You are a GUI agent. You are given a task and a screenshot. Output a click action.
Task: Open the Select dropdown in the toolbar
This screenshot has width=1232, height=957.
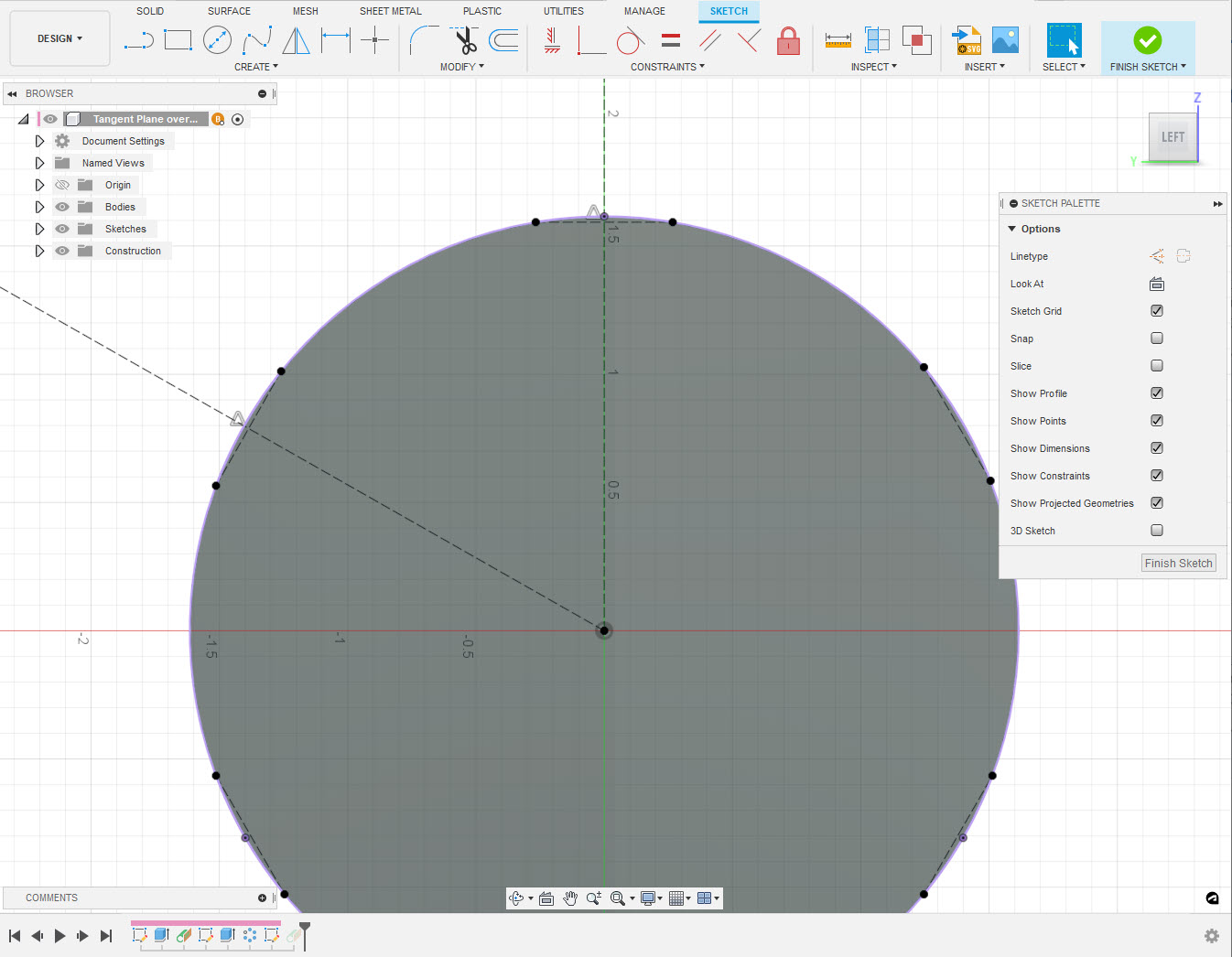tap(1064, 66)
